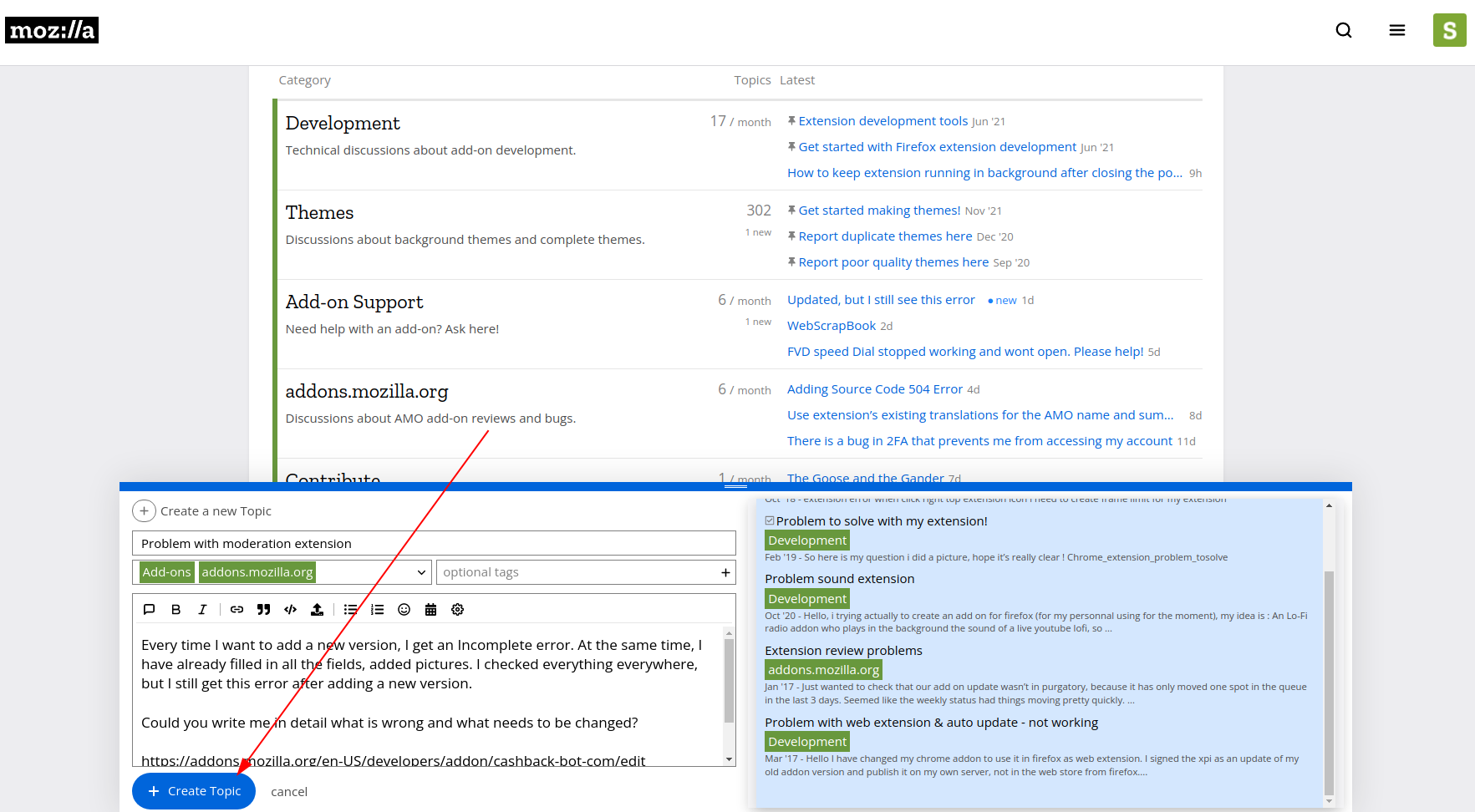Viewport: 1475px width, 812px height.
Task: Cancel the new topic draft
Action: [289, 792]
